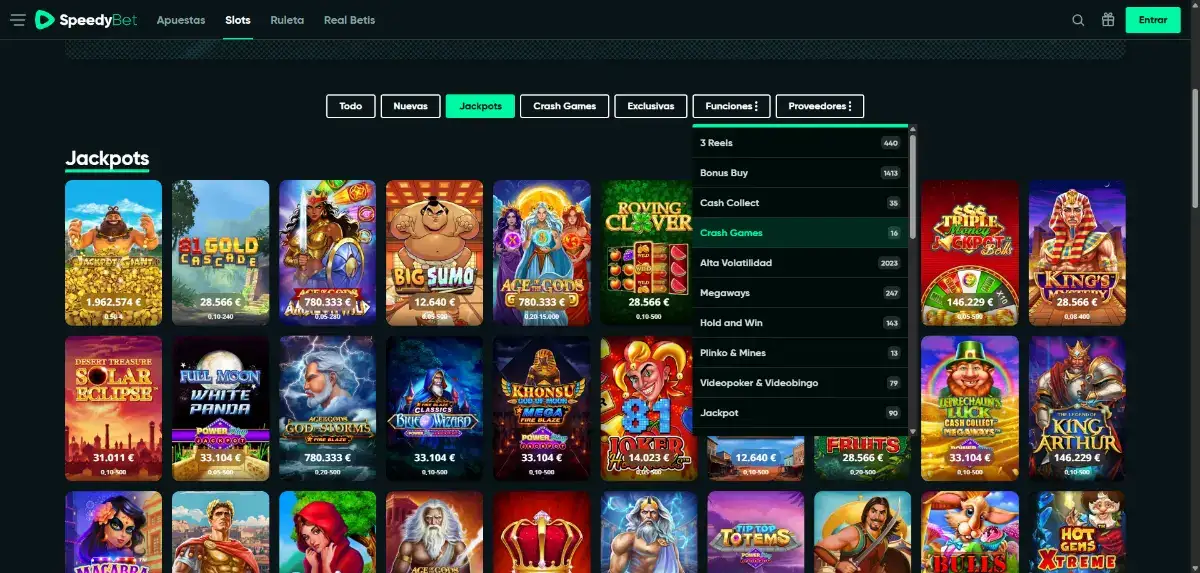Open the Full Moon White Panda game
Viewport: 1200px width, 573px height.
[x=220, y=408]
